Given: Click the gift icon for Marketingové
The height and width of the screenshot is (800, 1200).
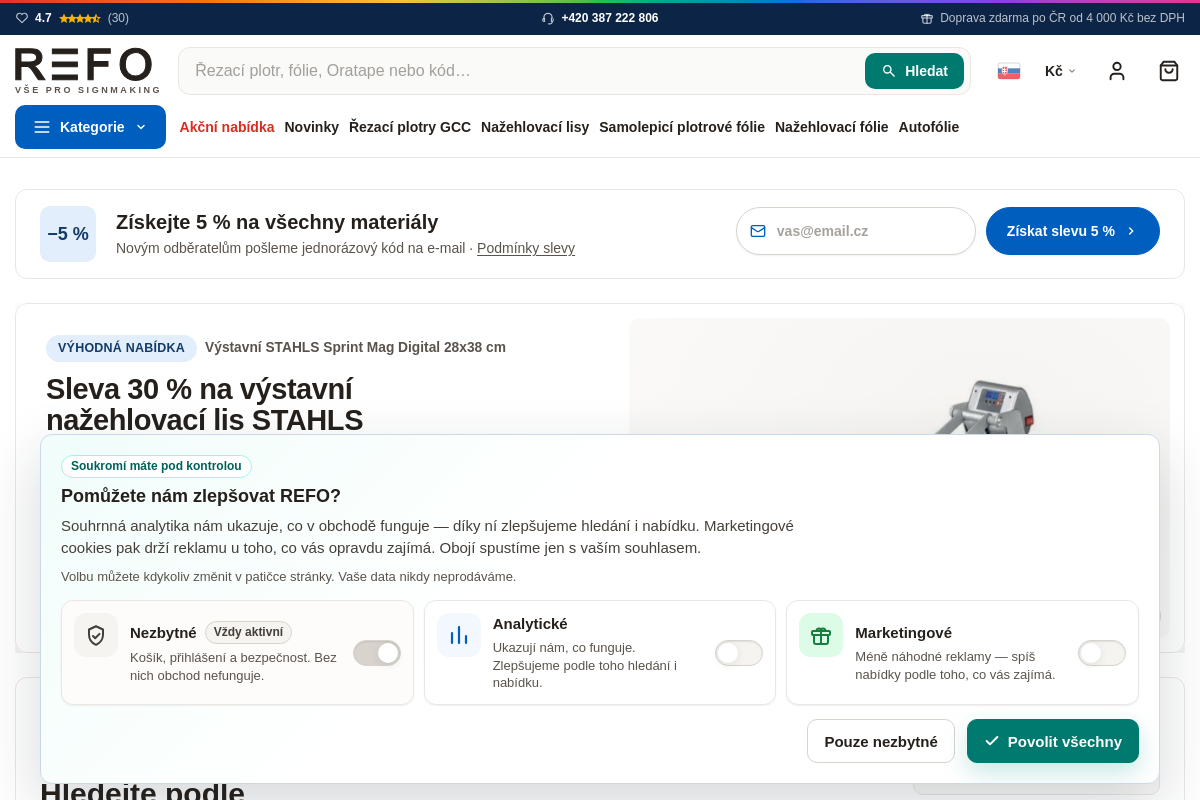Looking at the screenshot, I should (821, 635).
